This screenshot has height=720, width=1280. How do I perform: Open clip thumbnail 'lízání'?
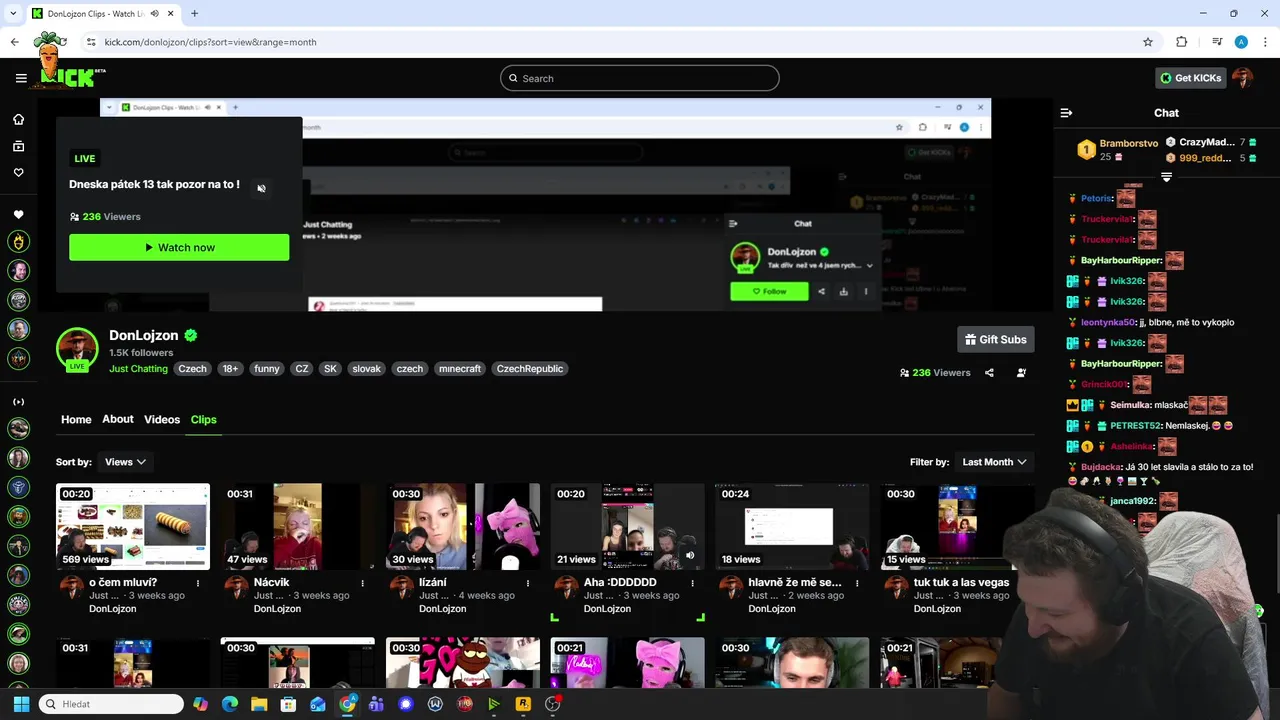pos(463,527)
